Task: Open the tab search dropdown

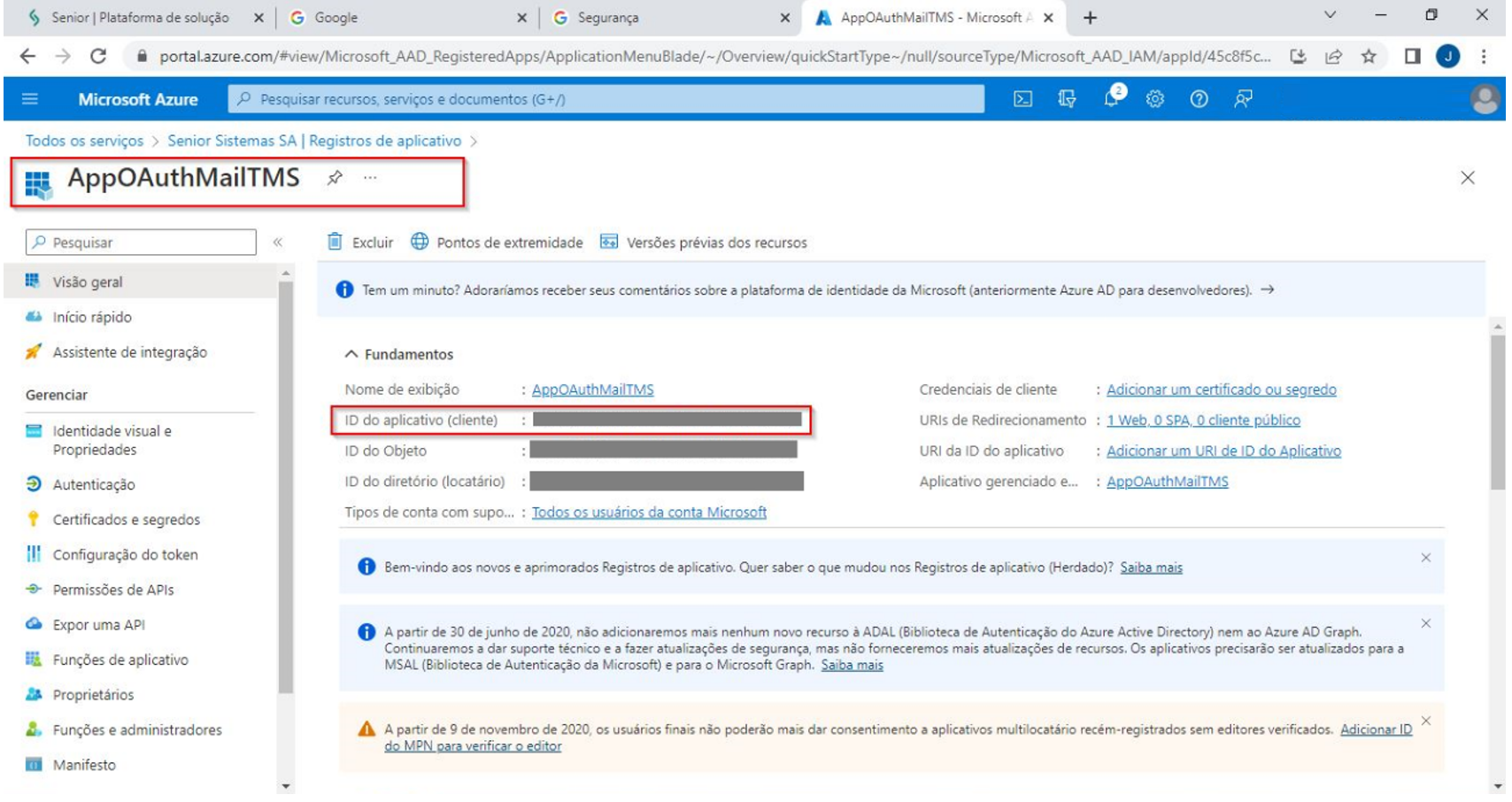Action: pyautogui.click(x=1330, y=15)
